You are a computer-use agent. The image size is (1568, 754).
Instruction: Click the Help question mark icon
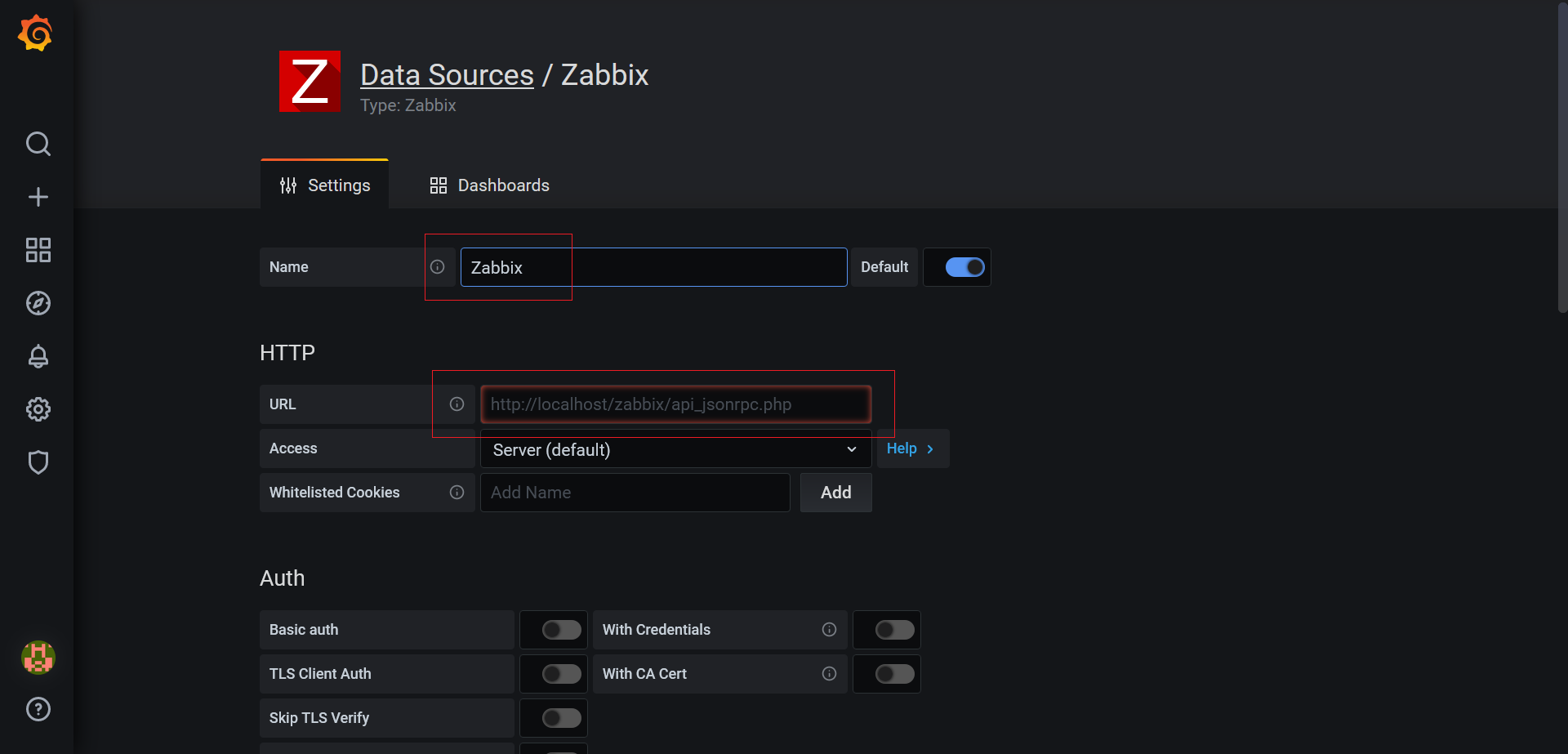tap(38, 709)
